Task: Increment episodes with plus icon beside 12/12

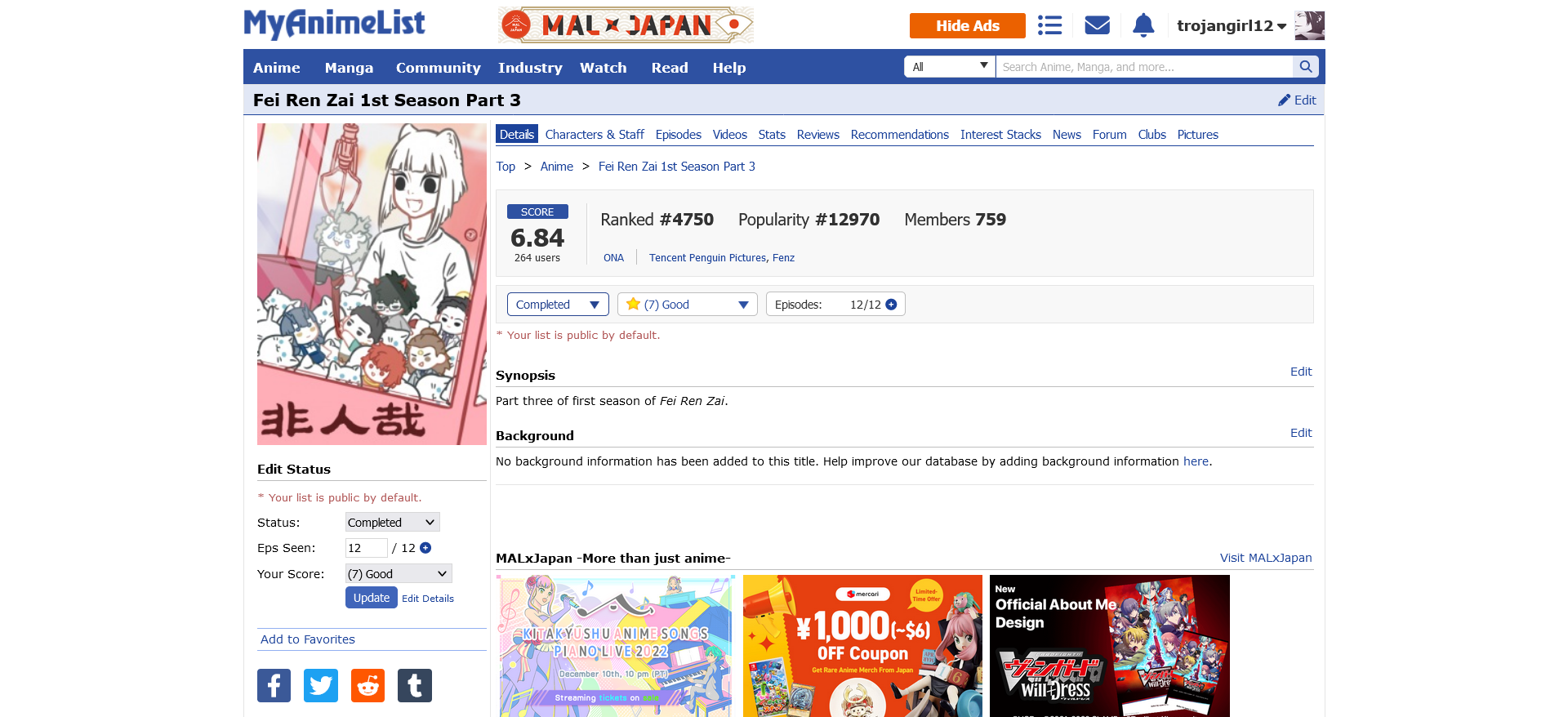Action: (x=891, y=305)
